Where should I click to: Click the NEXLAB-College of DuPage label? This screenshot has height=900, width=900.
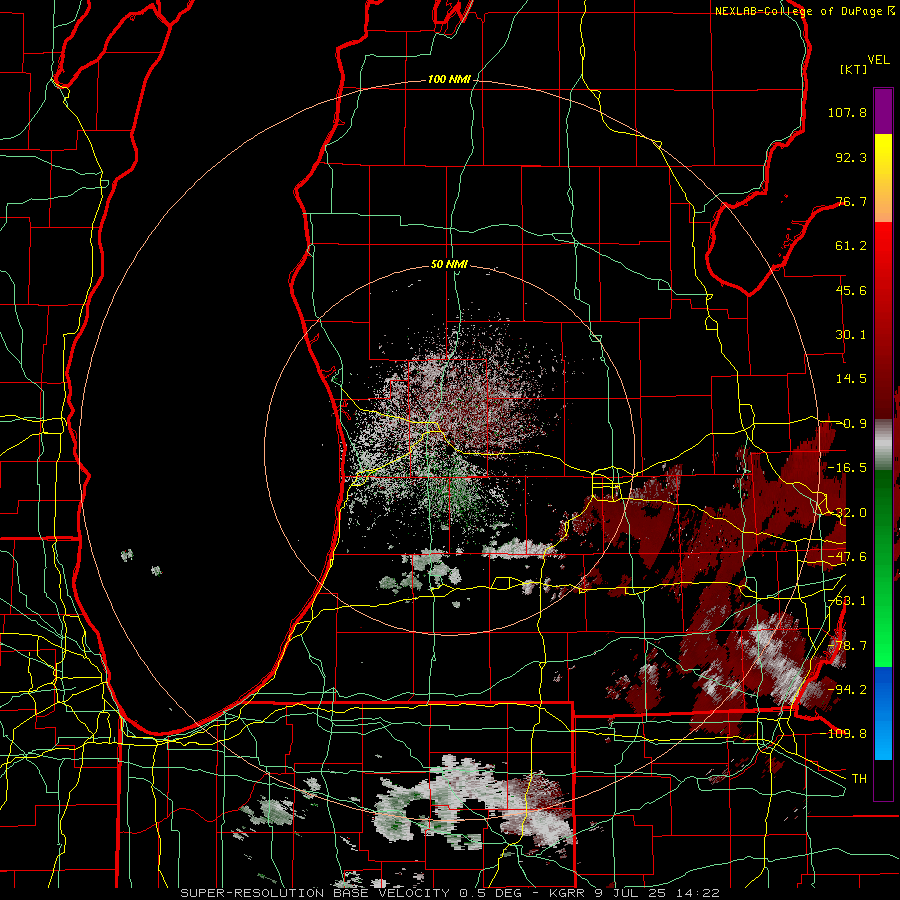point(804,11)
